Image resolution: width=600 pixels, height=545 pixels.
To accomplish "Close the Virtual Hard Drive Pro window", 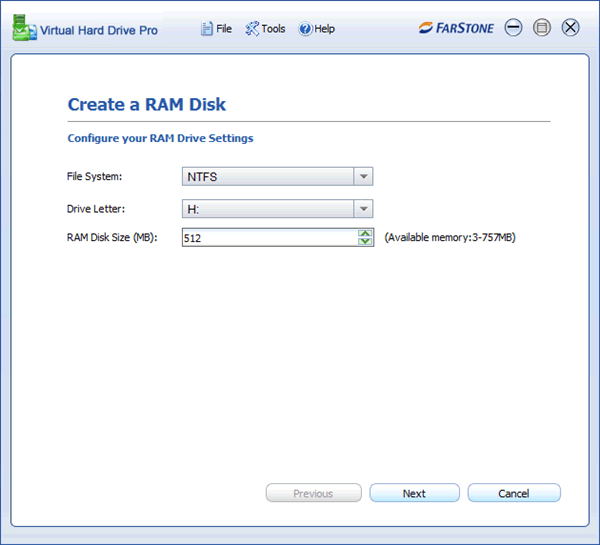I will tap(571, 28).
